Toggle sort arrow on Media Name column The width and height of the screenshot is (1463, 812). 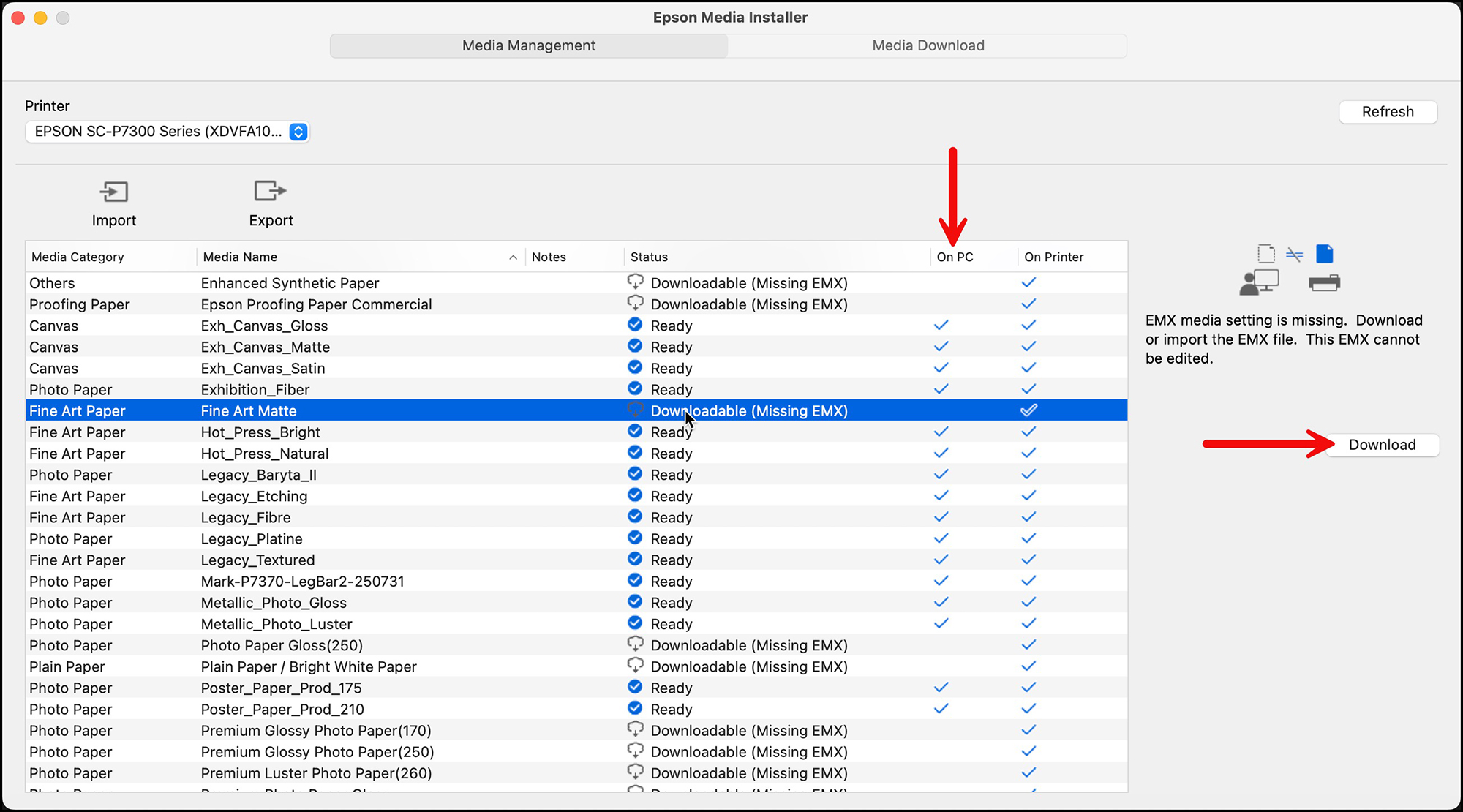(x=513, y=257)
